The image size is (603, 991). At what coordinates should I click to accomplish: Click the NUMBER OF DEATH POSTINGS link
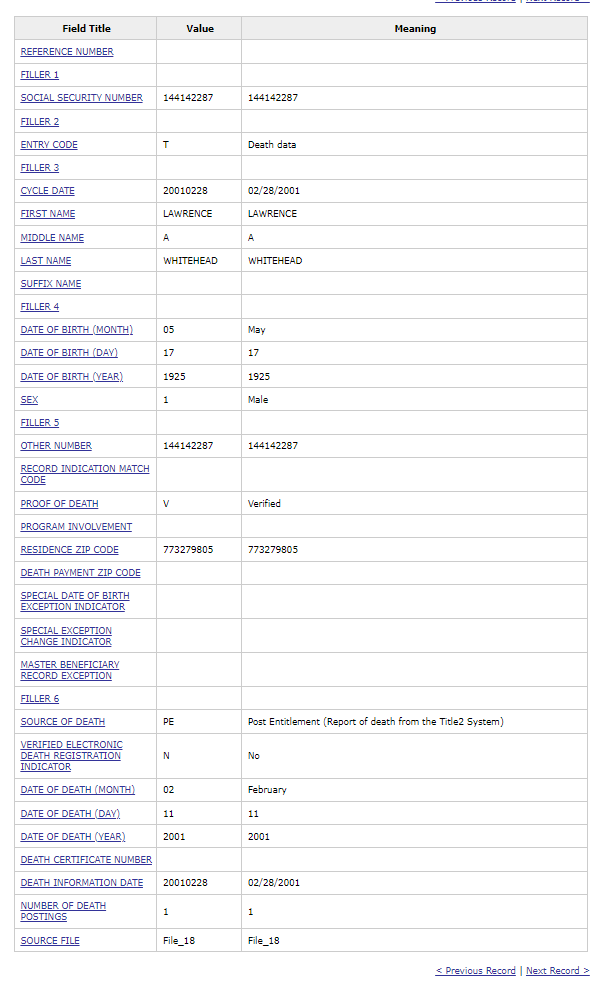[63, 906]
